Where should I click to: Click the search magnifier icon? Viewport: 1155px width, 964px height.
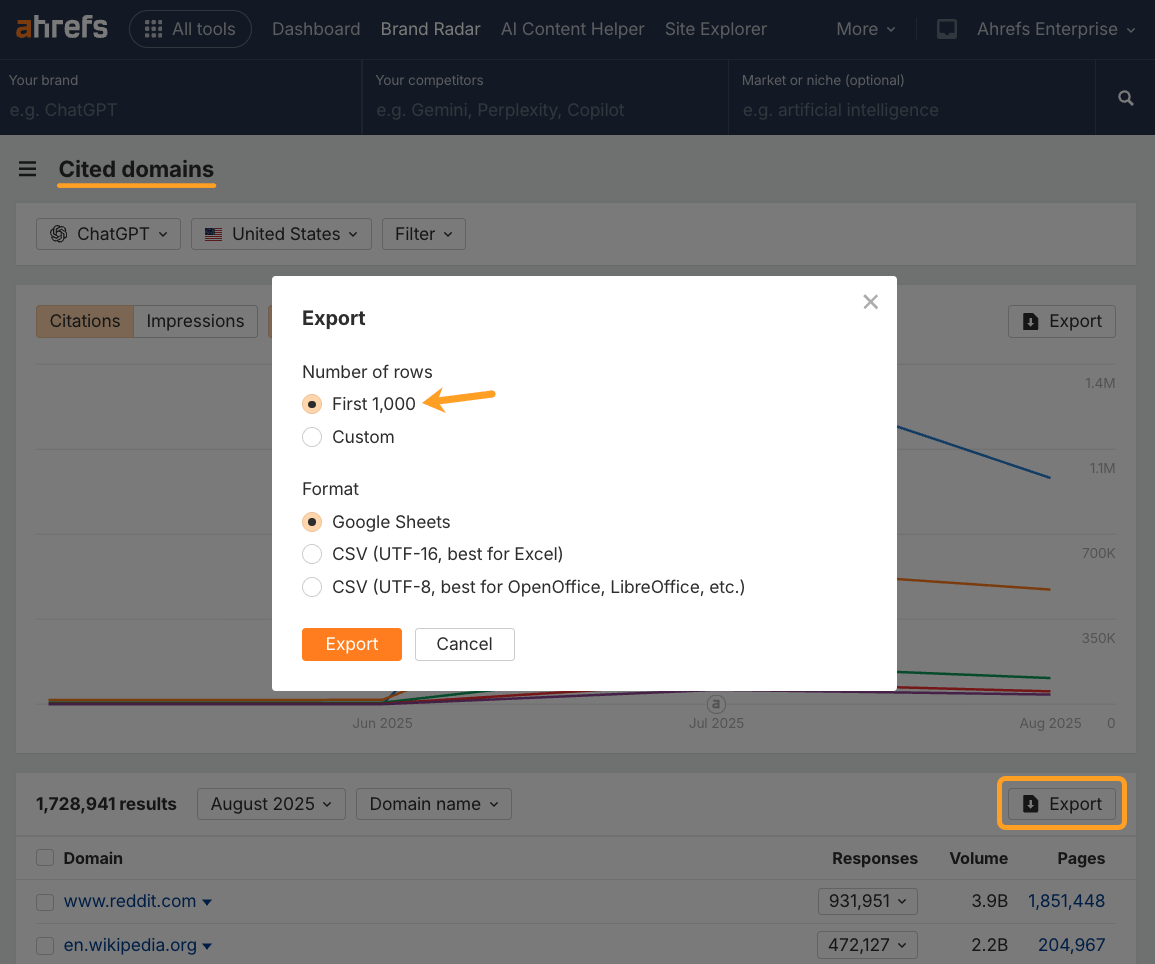point(1125,97)
